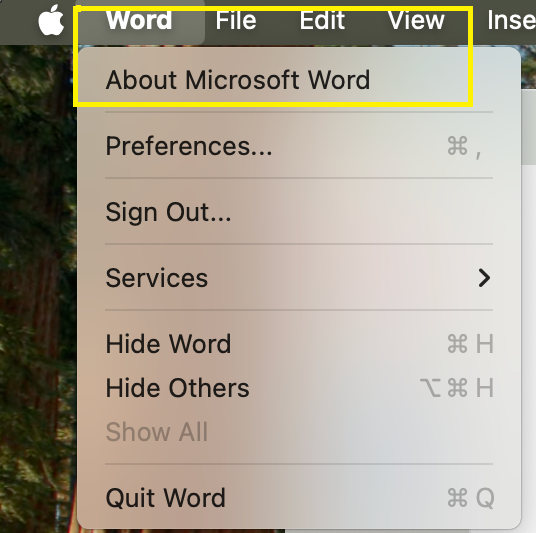Screen dimensions: 536x533
Task: Expand the Services submenu
Action: 299,278
